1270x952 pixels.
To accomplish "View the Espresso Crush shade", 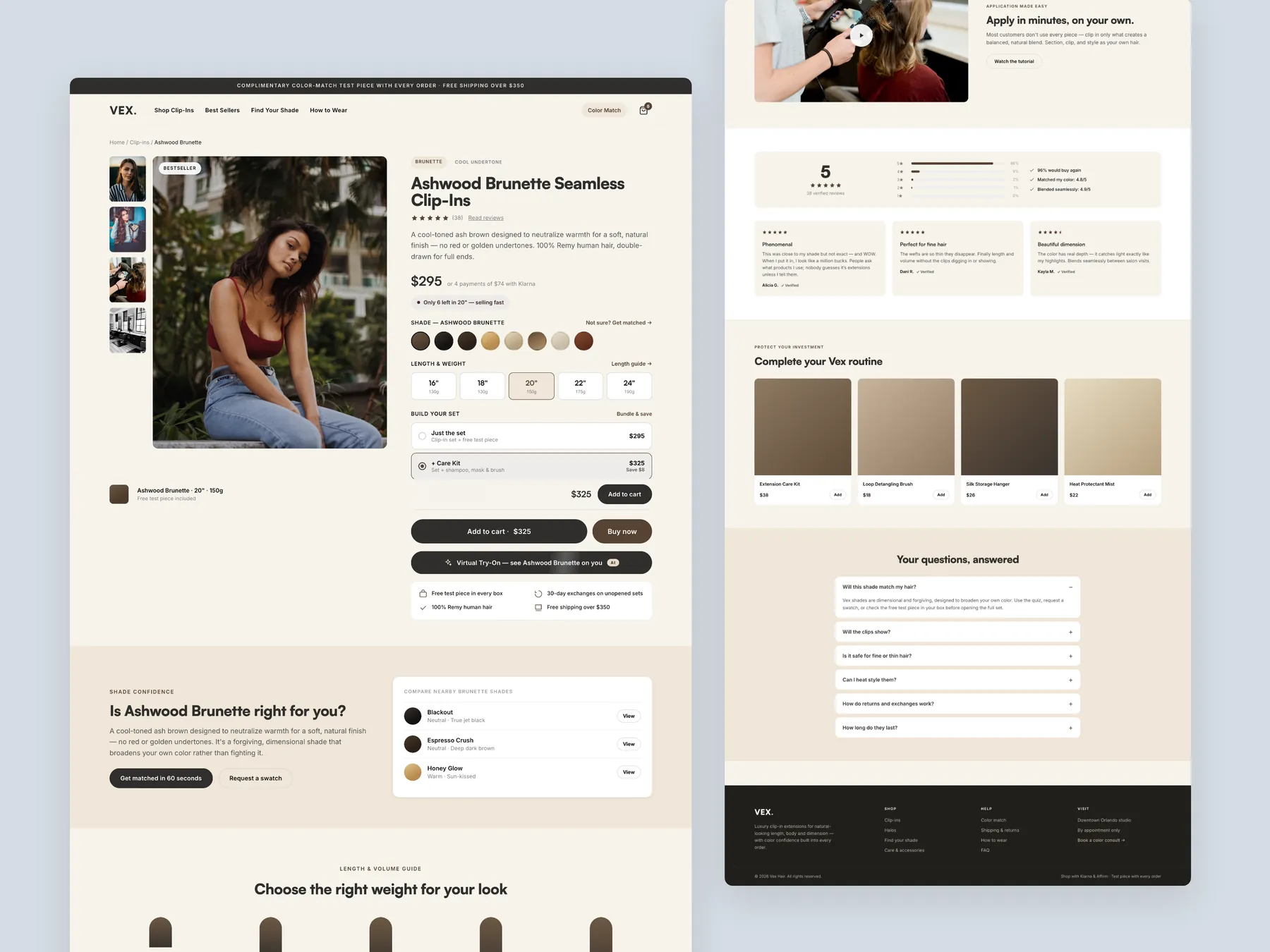I will [629, 744].
